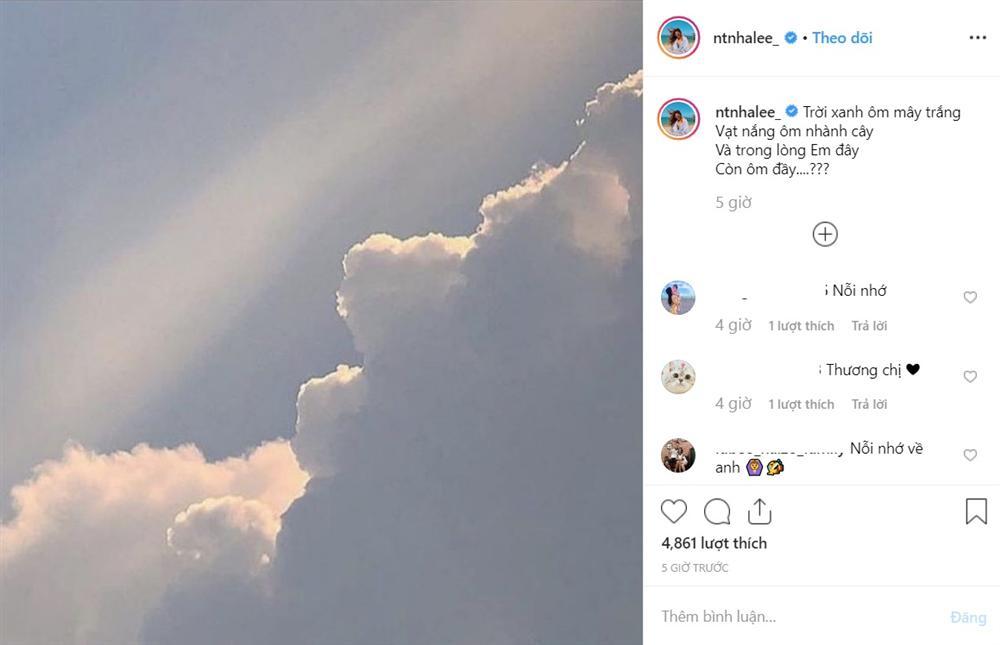Screen dimensions: 1000x645
Task: Open the ntnhalee_ username in header
Action: (747, 38)
